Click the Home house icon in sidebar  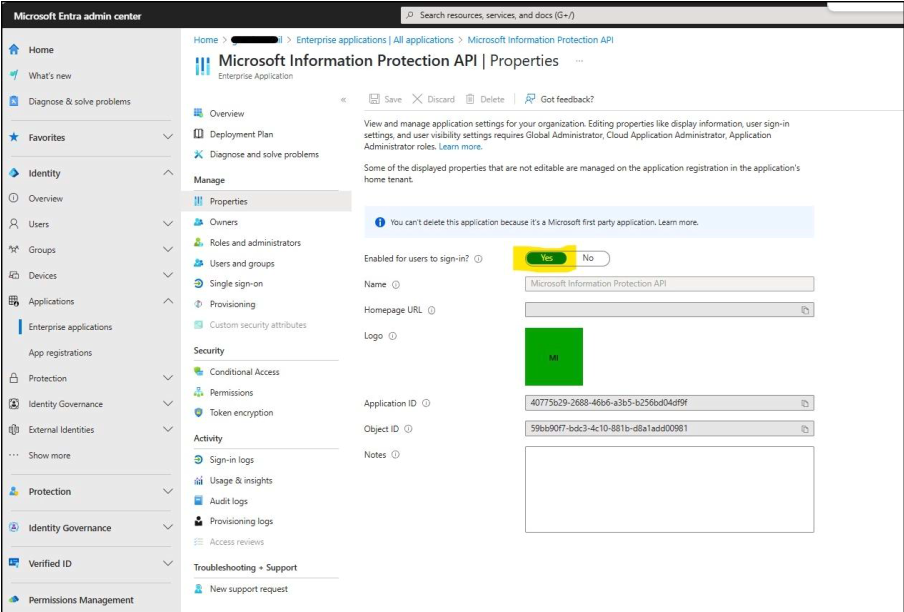tap(14, 50)
